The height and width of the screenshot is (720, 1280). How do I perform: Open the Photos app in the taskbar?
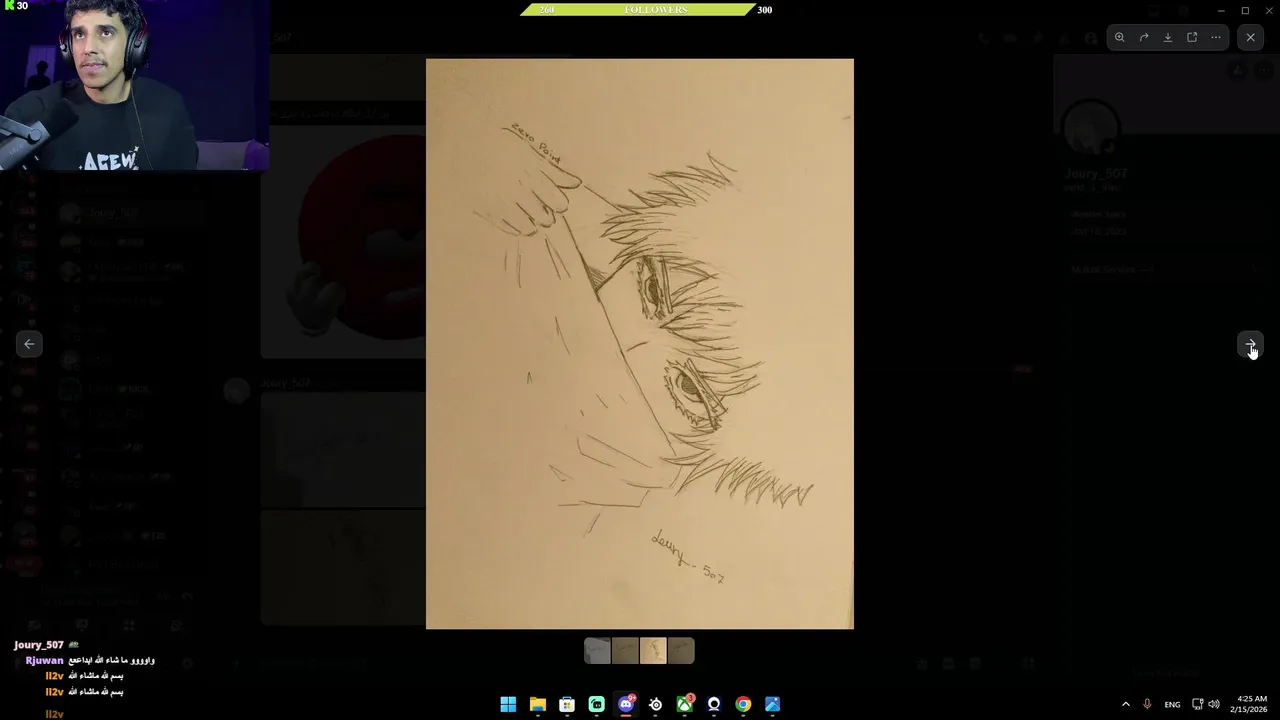(x=773, y=704)
